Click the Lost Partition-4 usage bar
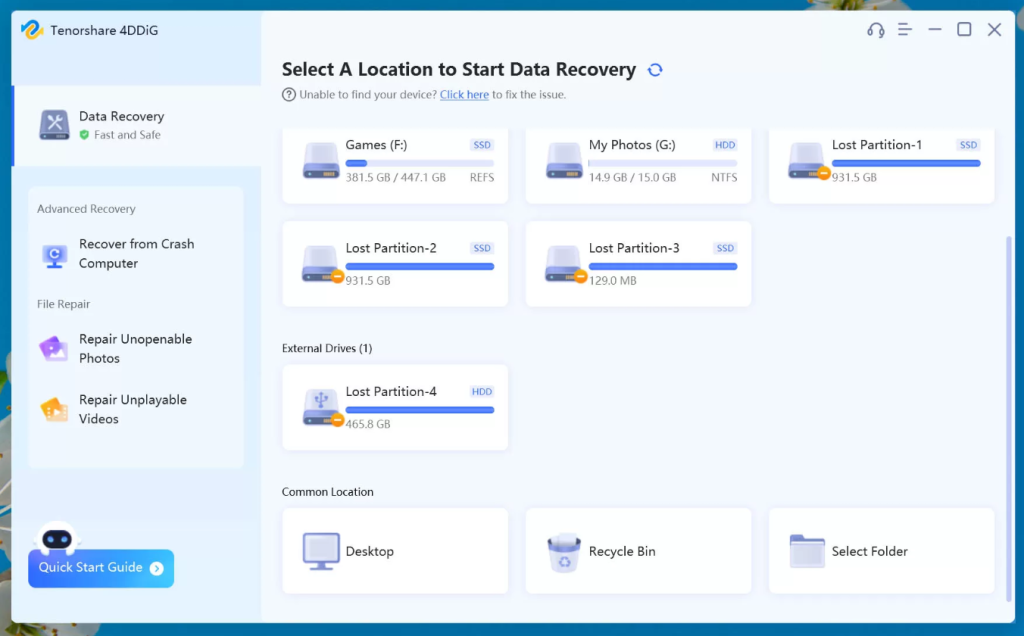1024x636 pixels. tap(419, 410)
